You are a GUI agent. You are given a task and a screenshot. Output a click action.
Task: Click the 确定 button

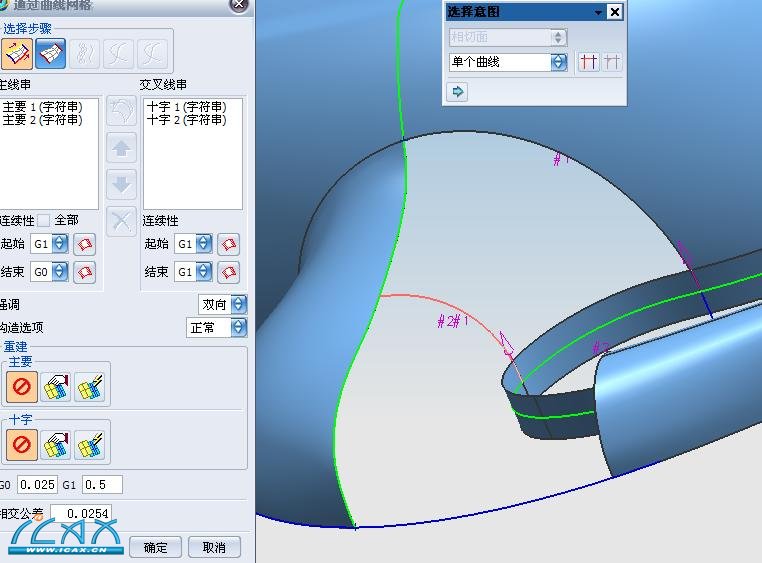155,547
